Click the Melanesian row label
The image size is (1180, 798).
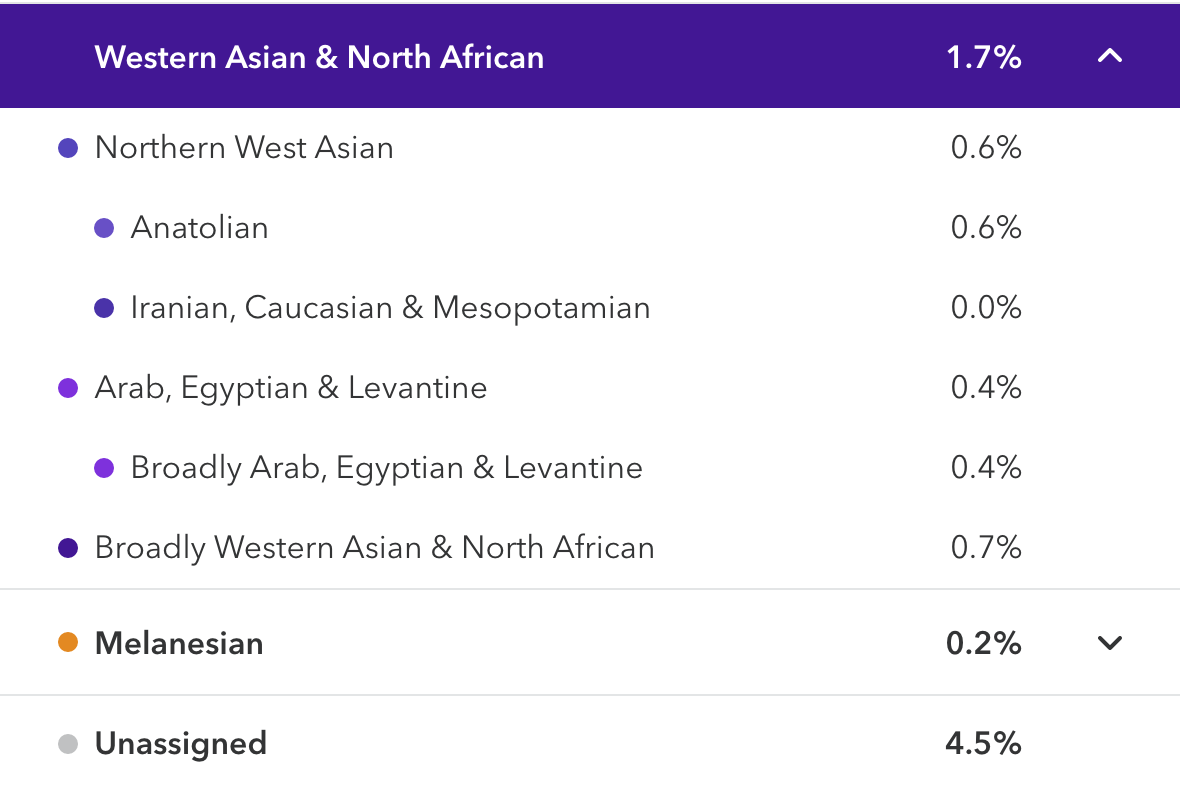(179, 643)
